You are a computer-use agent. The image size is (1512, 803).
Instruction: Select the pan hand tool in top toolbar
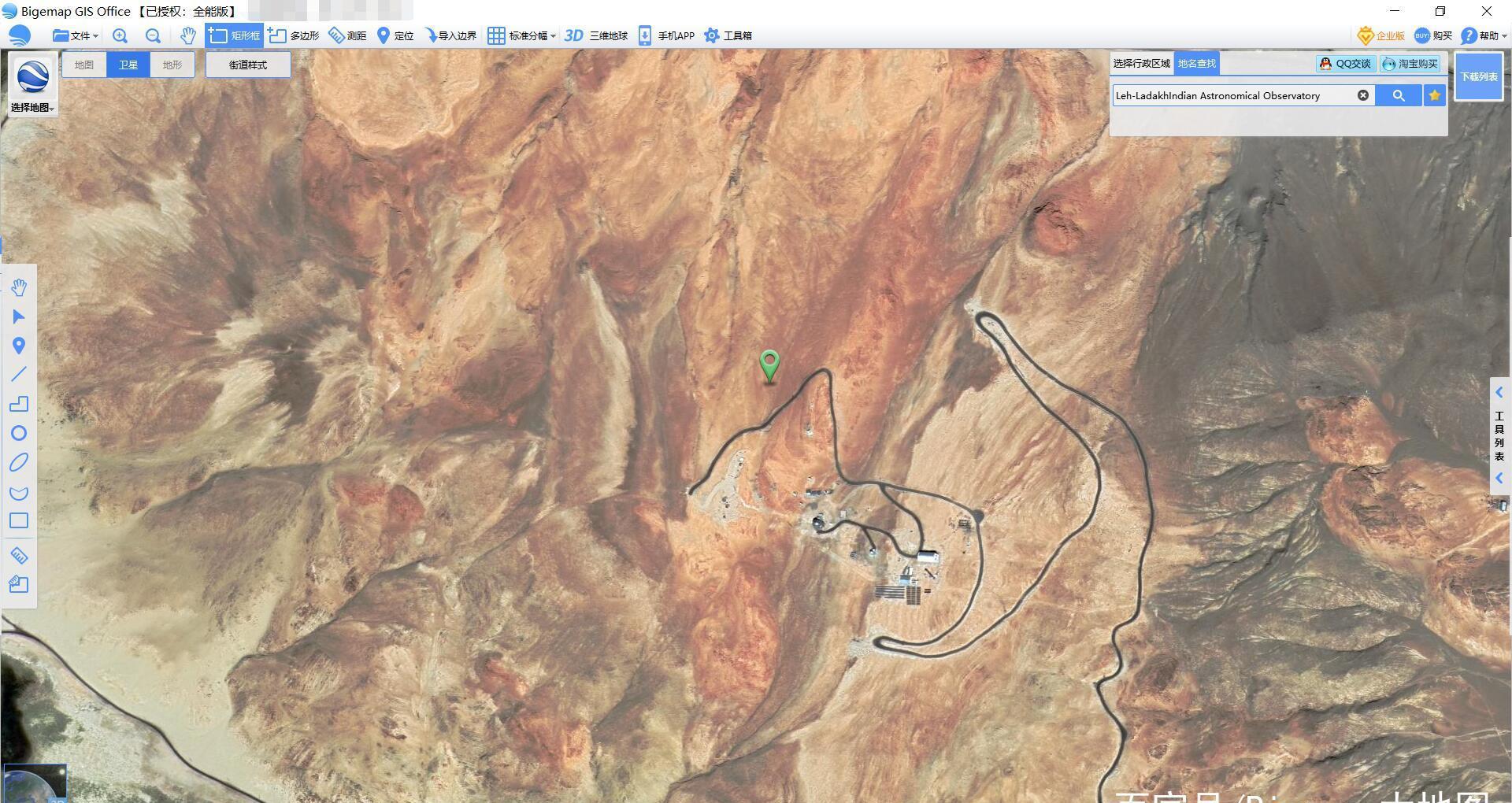click(x=187, y=35)
